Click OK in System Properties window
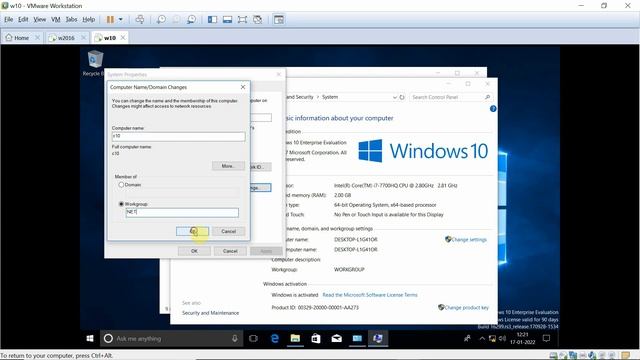The width and height of the screenshot is (640, 360). click(x=194, y=251)
